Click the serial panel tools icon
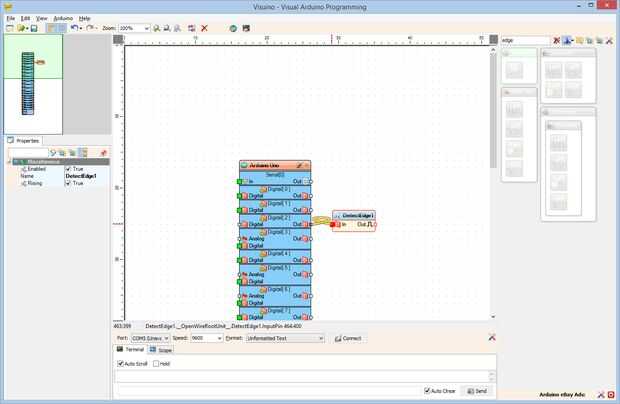This screenshot has width=620, height=404. (x=492, y=338)
